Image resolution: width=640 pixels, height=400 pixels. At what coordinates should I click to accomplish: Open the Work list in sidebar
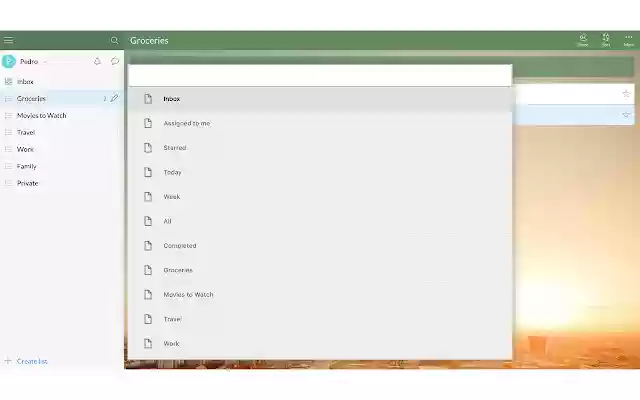[x=62, y=149]
